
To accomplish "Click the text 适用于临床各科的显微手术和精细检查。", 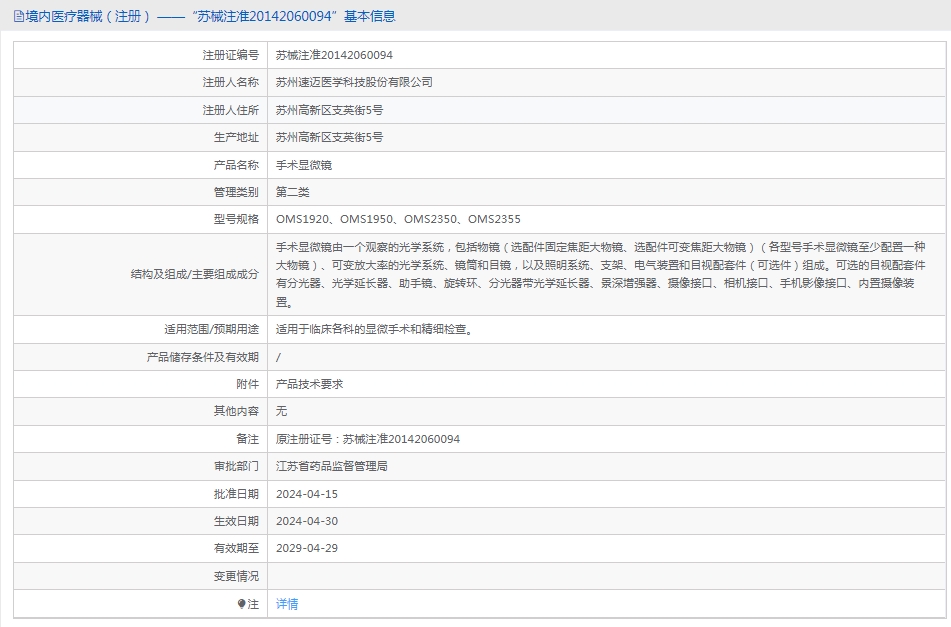I will pyautogui.click(x=375, y=329).
